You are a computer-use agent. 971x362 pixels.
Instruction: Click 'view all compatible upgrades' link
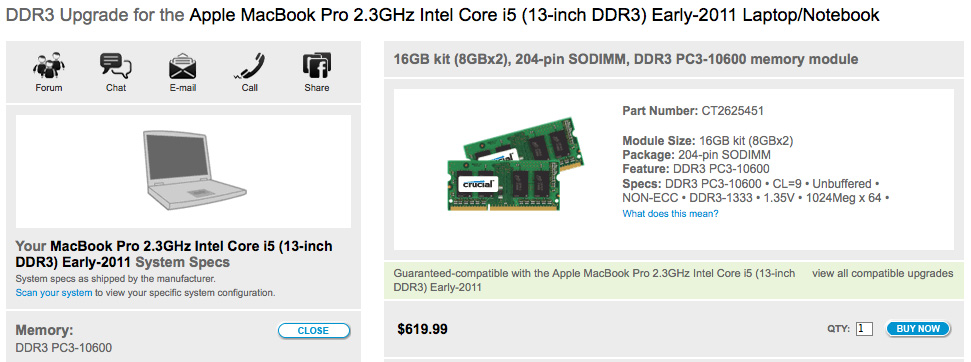[882, 273]
